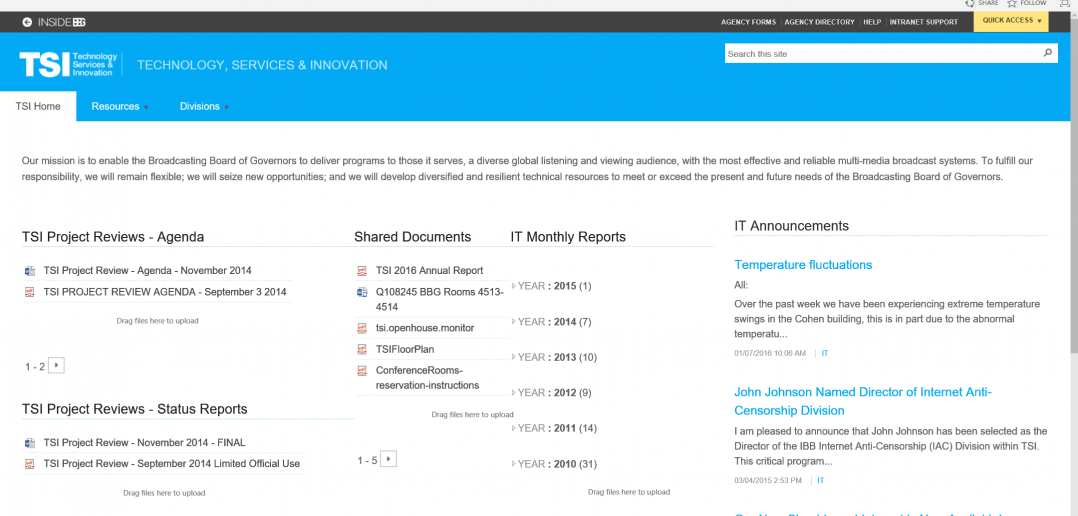Expand YEAR 2012 group
Viewport: 1078px width, 516px height.
tap(514, 393)
